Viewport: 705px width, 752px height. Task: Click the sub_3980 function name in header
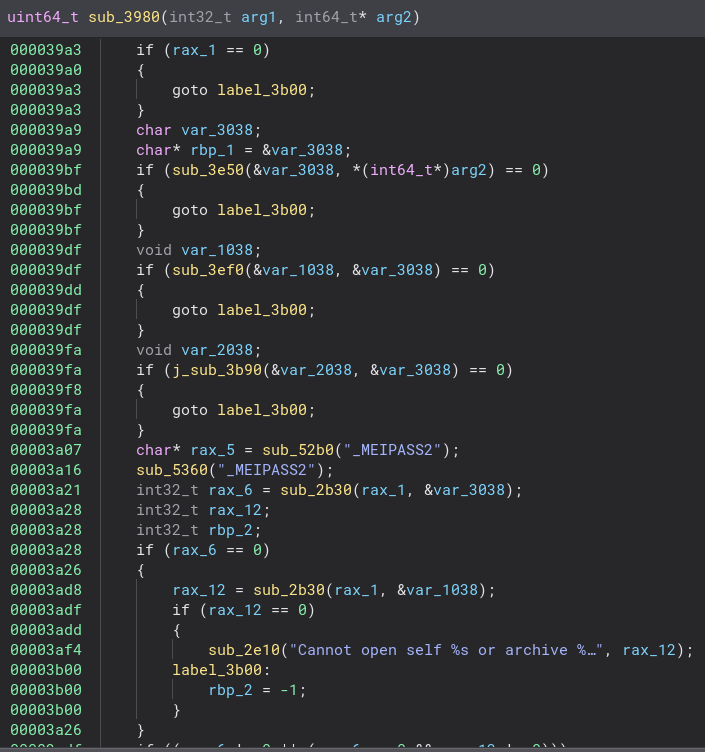[x=112, y=17]
